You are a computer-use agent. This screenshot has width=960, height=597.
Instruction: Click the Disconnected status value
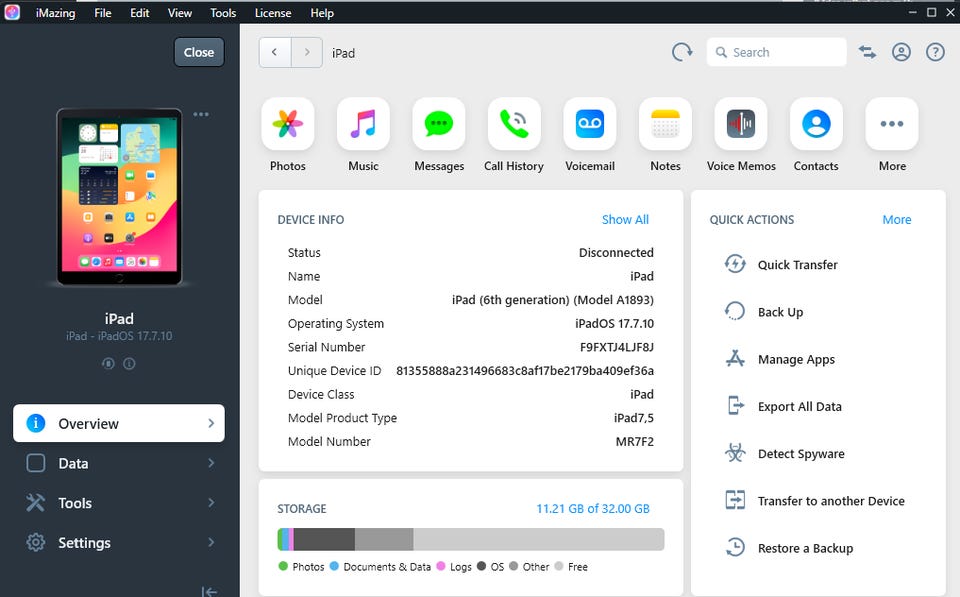(617, 252)
